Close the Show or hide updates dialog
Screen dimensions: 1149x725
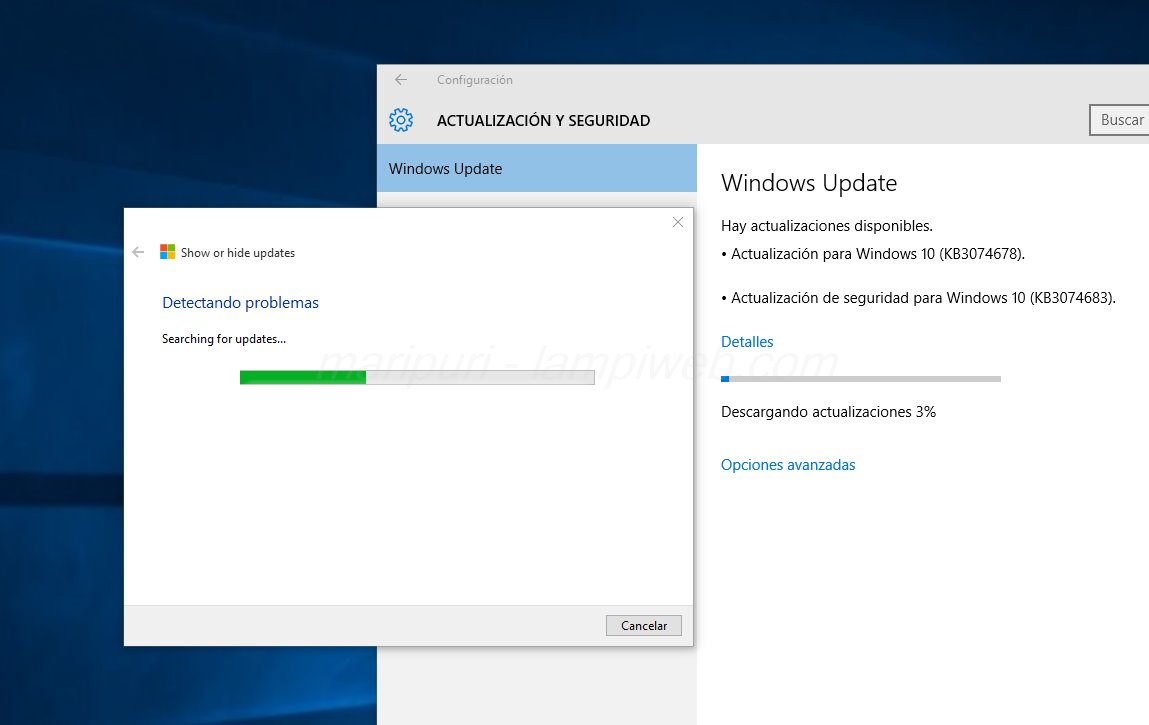tap(678, 222)
